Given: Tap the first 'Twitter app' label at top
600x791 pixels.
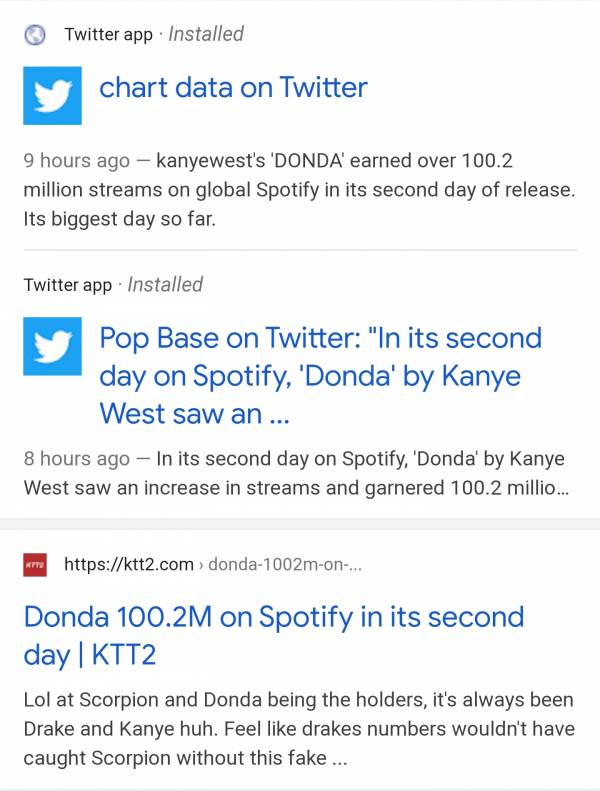Looking at the screenshot, I should (108, 35).
